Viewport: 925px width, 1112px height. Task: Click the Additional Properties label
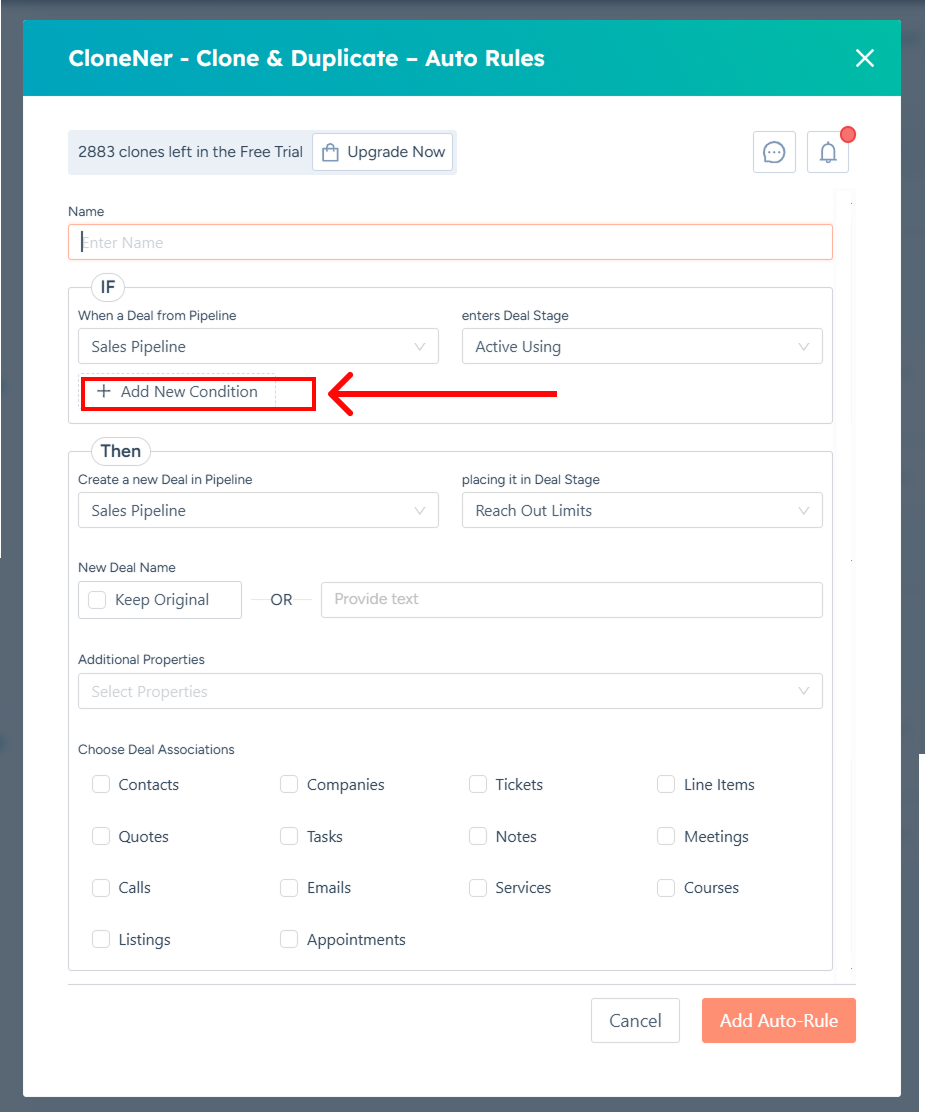click(x=141, y=660)
